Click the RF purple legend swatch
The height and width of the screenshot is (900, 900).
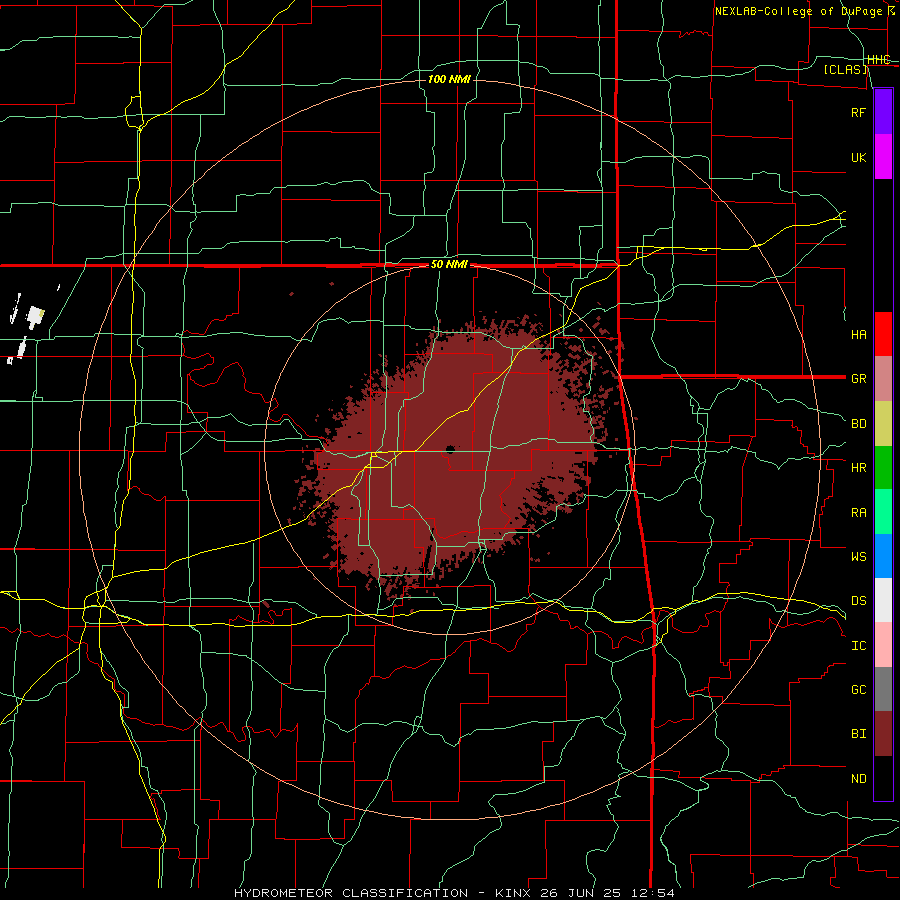[x=883, y=112]
